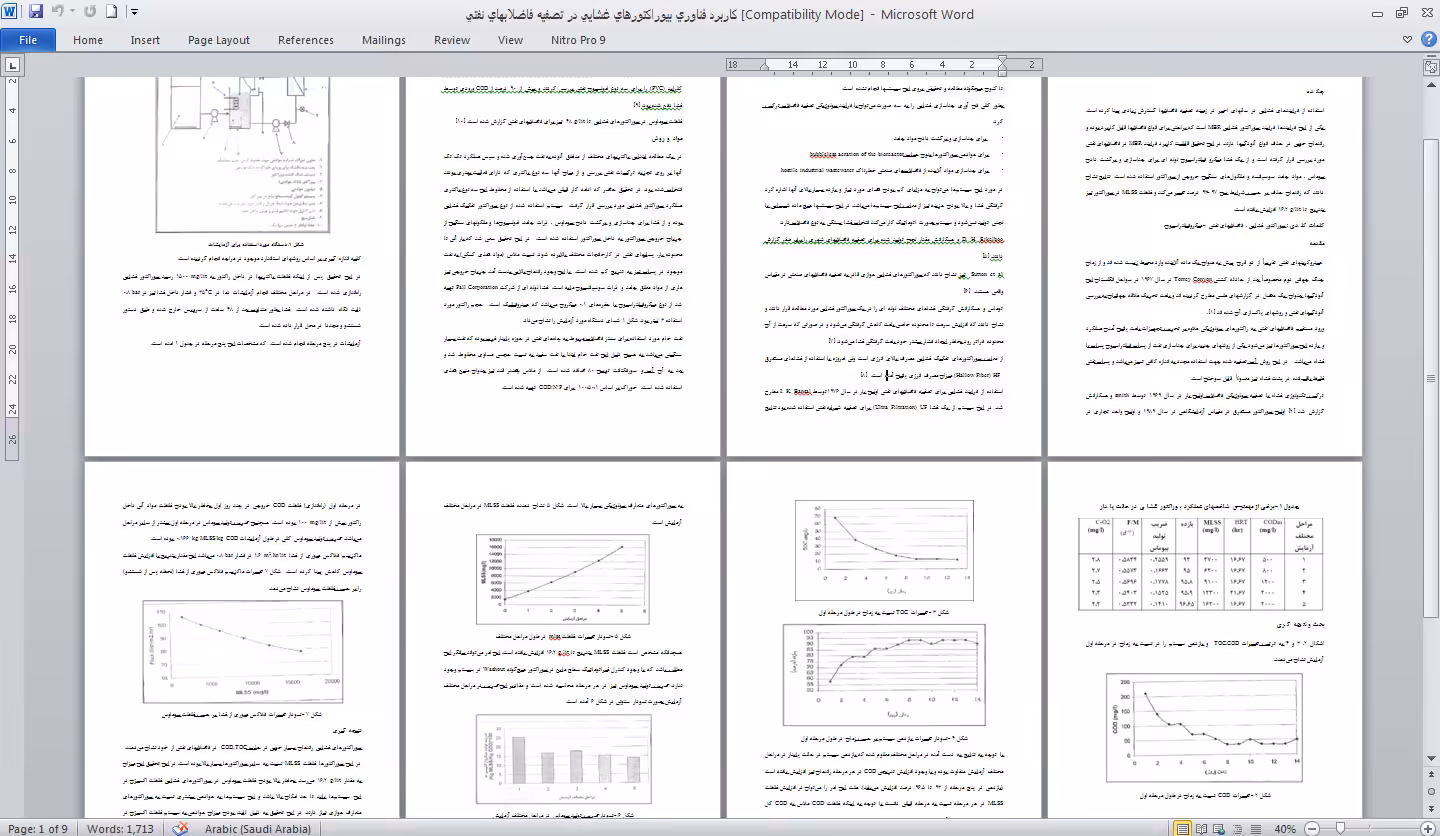Image resolution: width=1440 pixels, height=836 pixels.
Task: Expand the collapsed ribbon with chevron
Action: (1407, 40)
